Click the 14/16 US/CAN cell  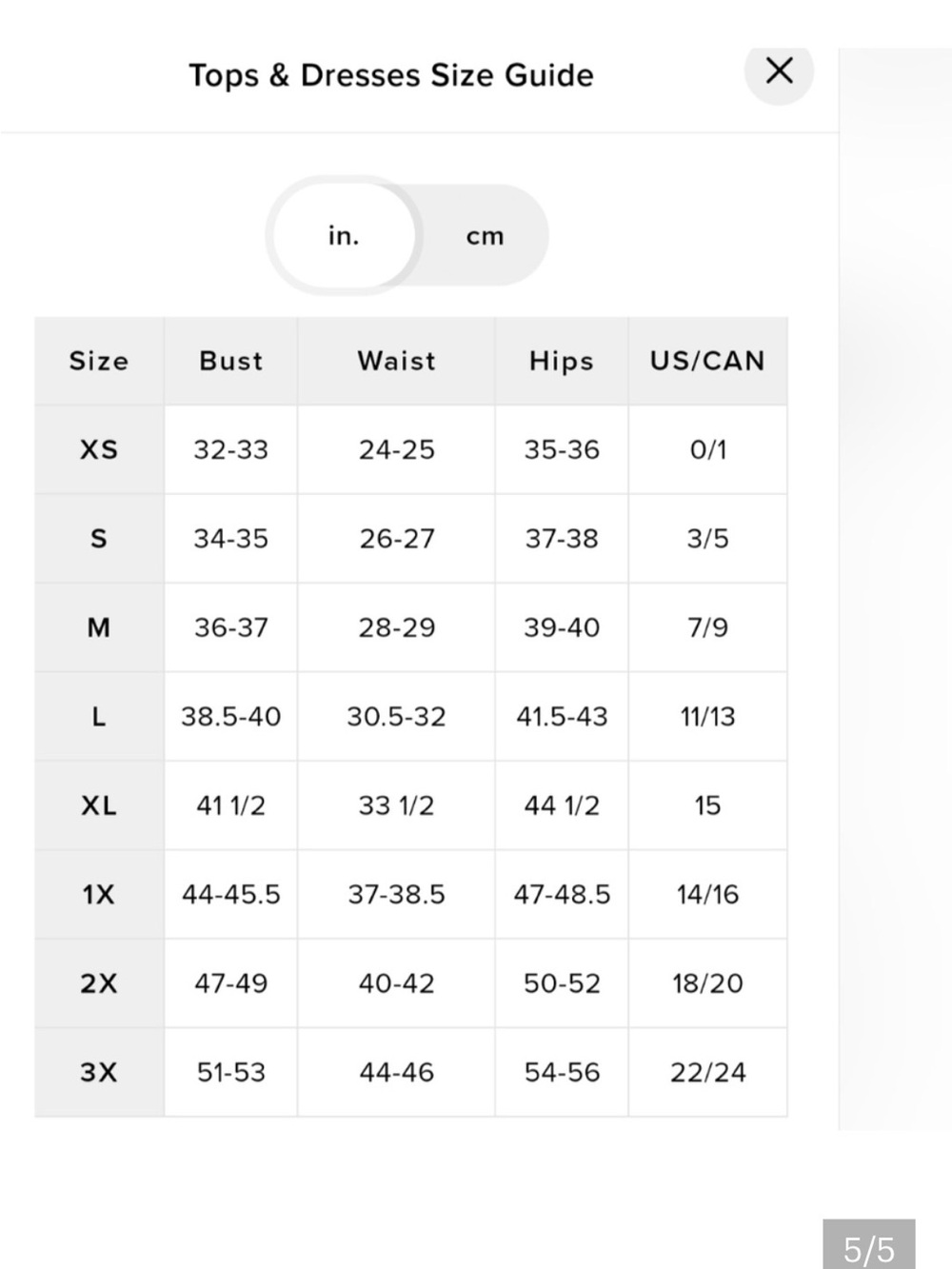click(x=707, y=895)
